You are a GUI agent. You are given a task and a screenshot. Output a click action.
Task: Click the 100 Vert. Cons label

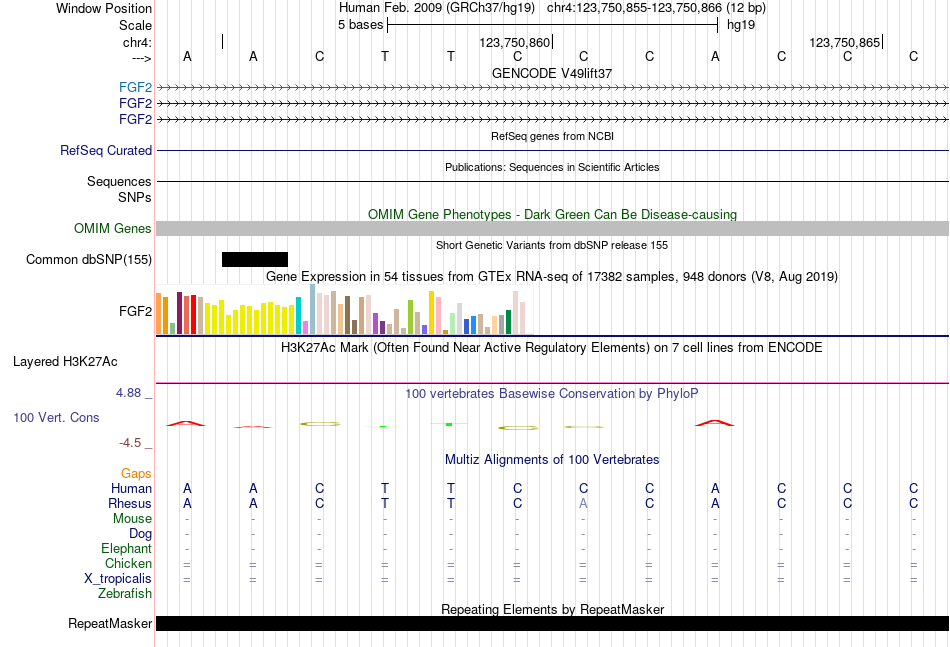click(56, 417)
